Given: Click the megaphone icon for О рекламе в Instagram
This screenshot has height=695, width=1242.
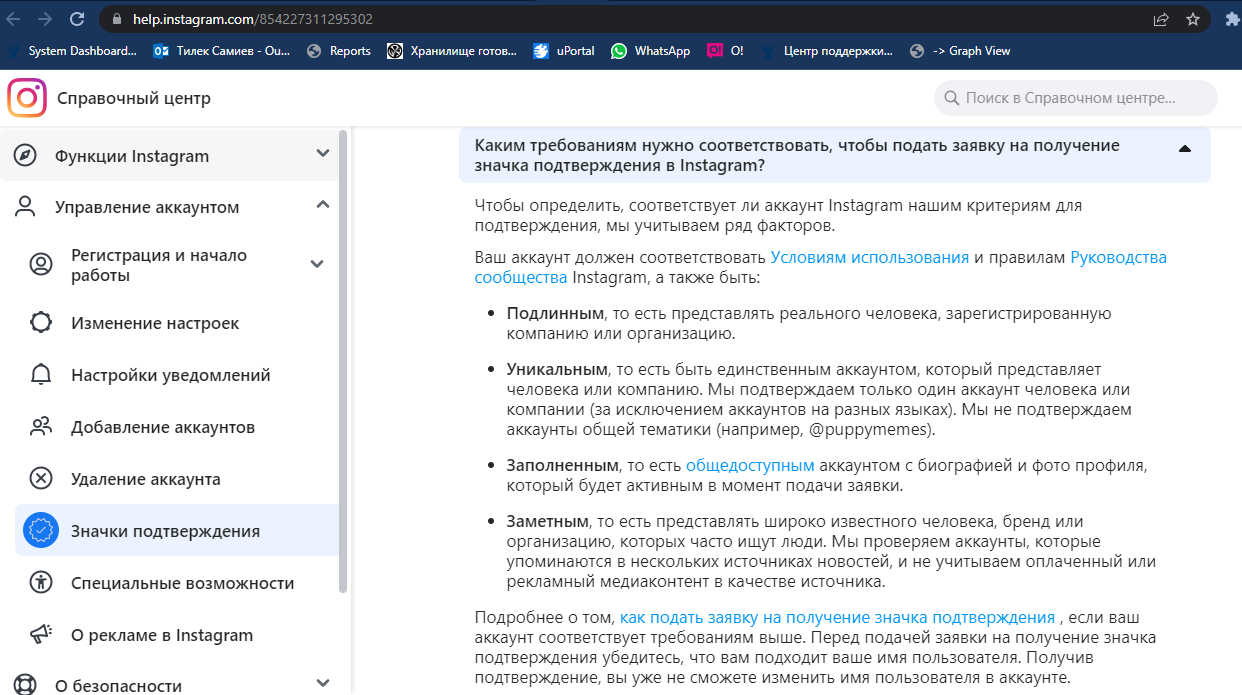Looking at the screenshot, I should click(40, 634).
